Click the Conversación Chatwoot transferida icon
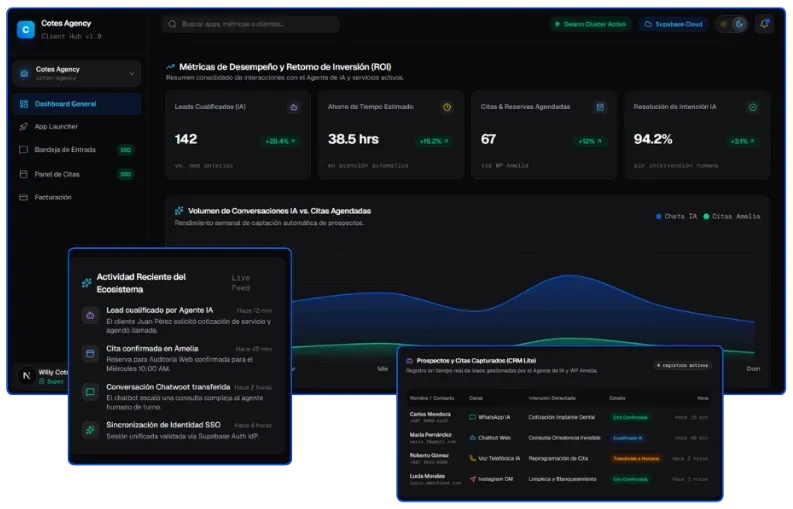The width and height of the screenshot is (793, 509). click(x=90, y=392)
